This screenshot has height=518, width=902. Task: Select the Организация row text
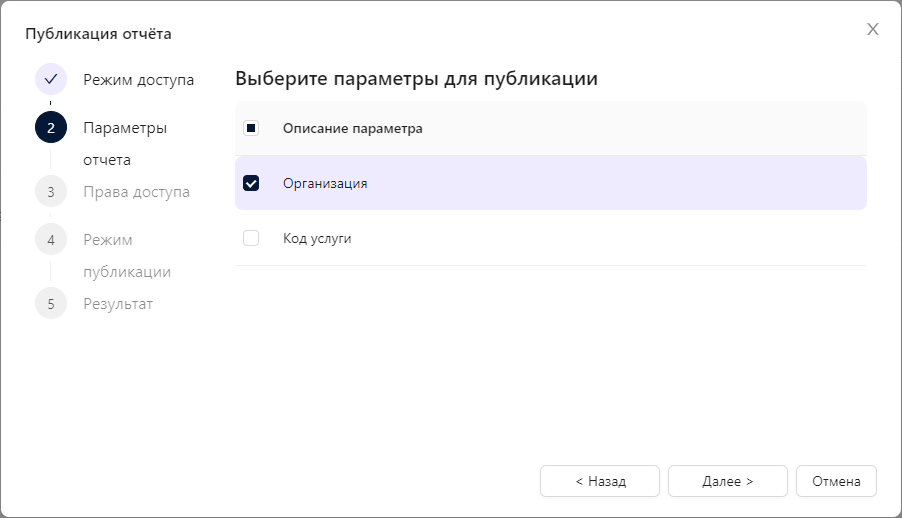325,183
